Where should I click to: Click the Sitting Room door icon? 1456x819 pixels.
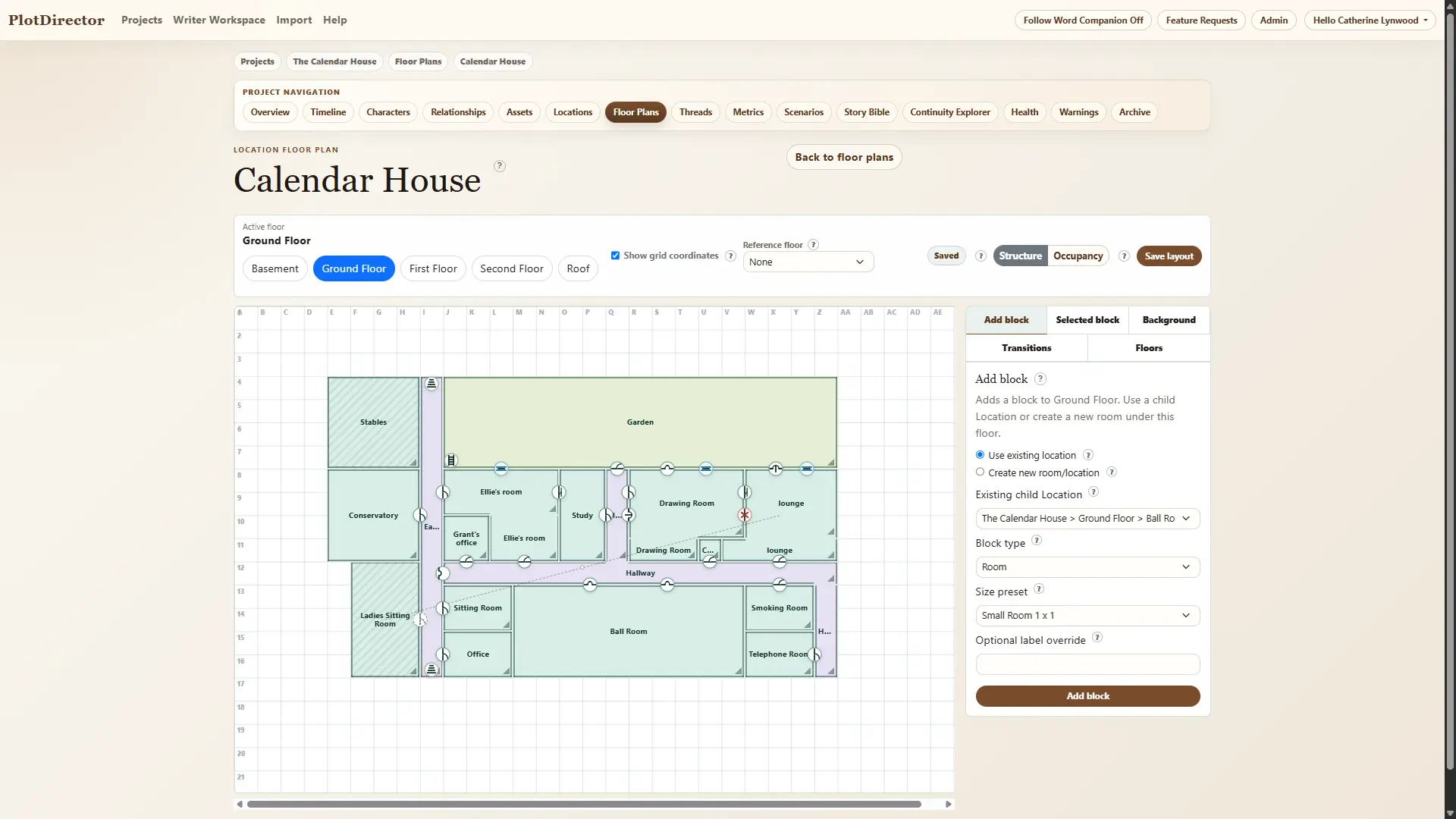click(x=443, y=608)
